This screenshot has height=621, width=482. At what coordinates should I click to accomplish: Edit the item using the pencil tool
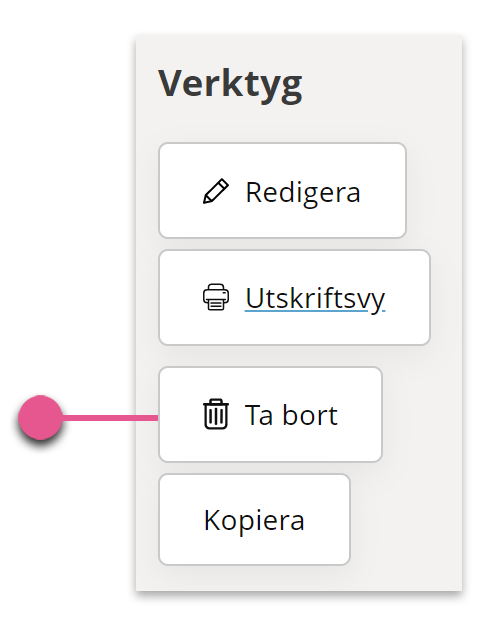(215, 191)
